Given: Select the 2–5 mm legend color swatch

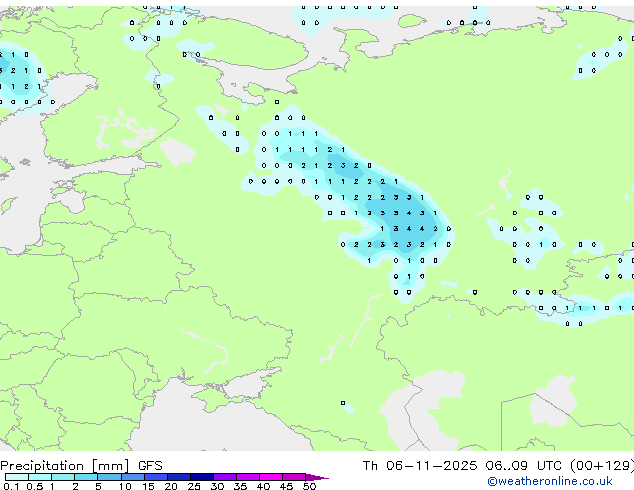Looking at the screenshot, I should coord(86,477).
